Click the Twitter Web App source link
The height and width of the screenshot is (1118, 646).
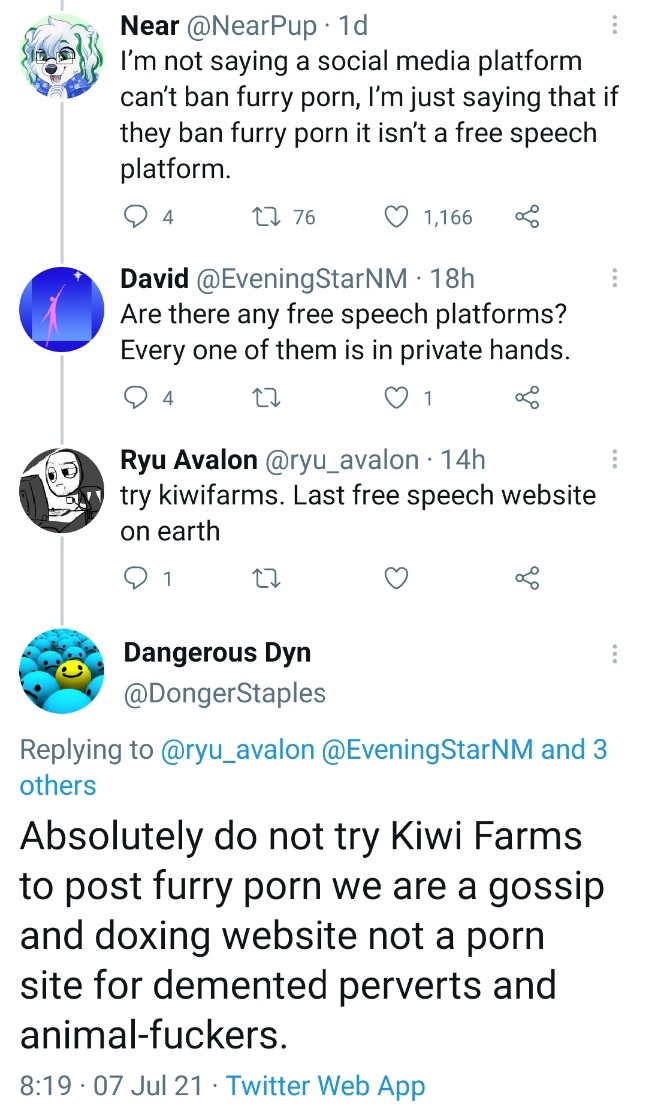(x=325, y=1087)
